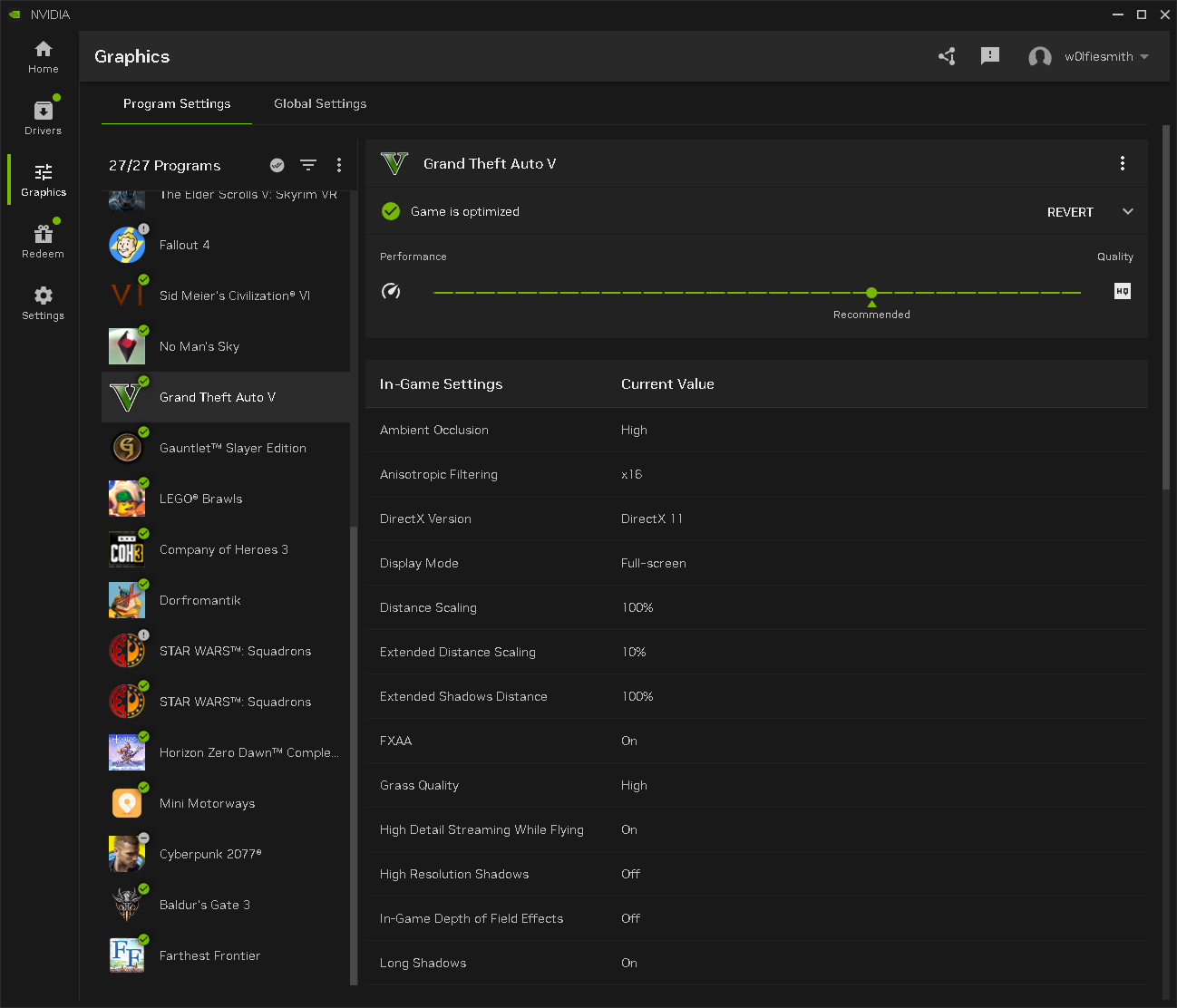Select the Graphics sidebar icon
This screenshot has height=1008, width=1177.
tap(43, 178)
